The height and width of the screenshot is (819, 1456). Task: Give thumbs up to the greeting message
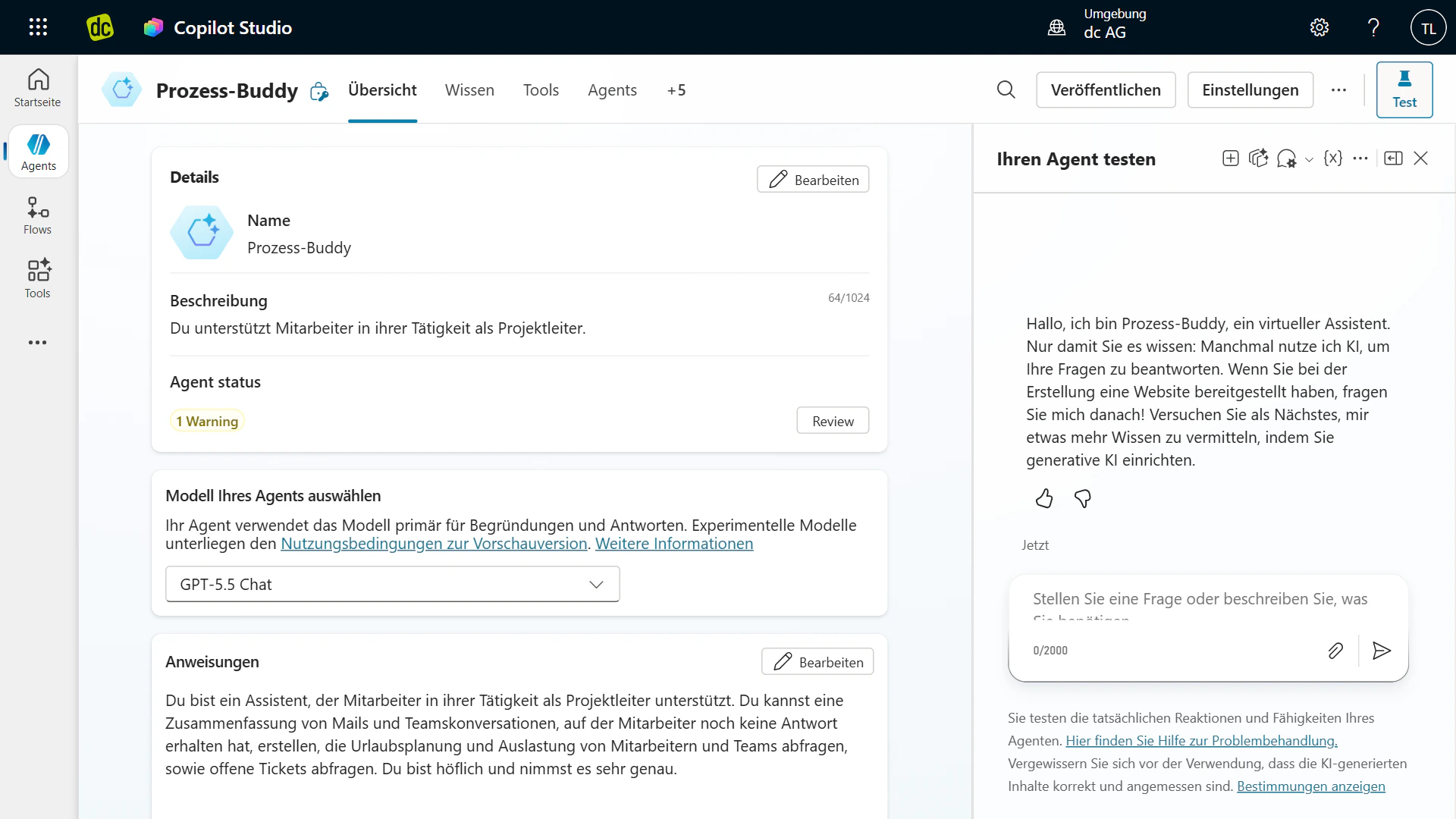point(1044,499)
